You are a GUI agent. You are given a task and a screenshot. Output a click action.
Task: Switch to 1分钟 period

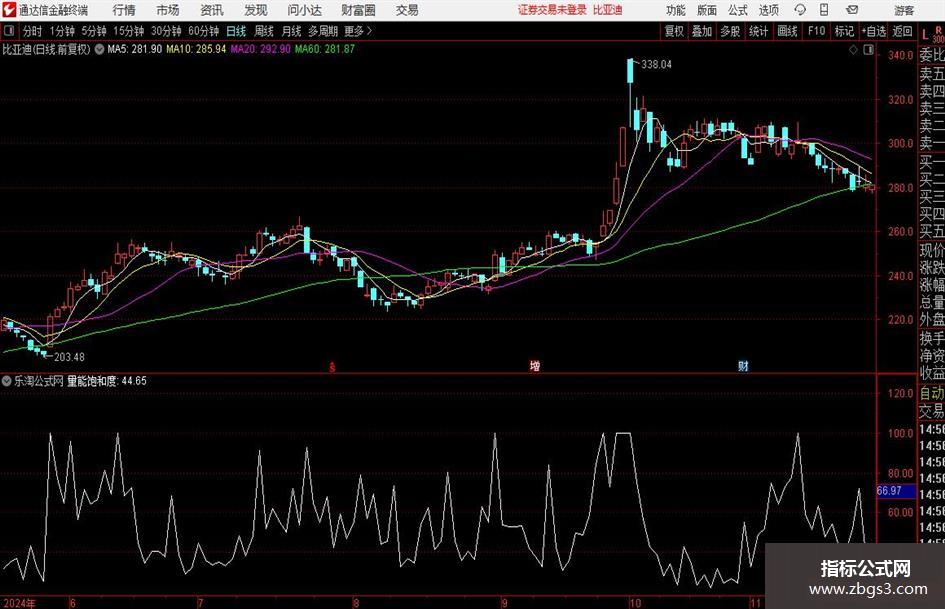(62, 31)
